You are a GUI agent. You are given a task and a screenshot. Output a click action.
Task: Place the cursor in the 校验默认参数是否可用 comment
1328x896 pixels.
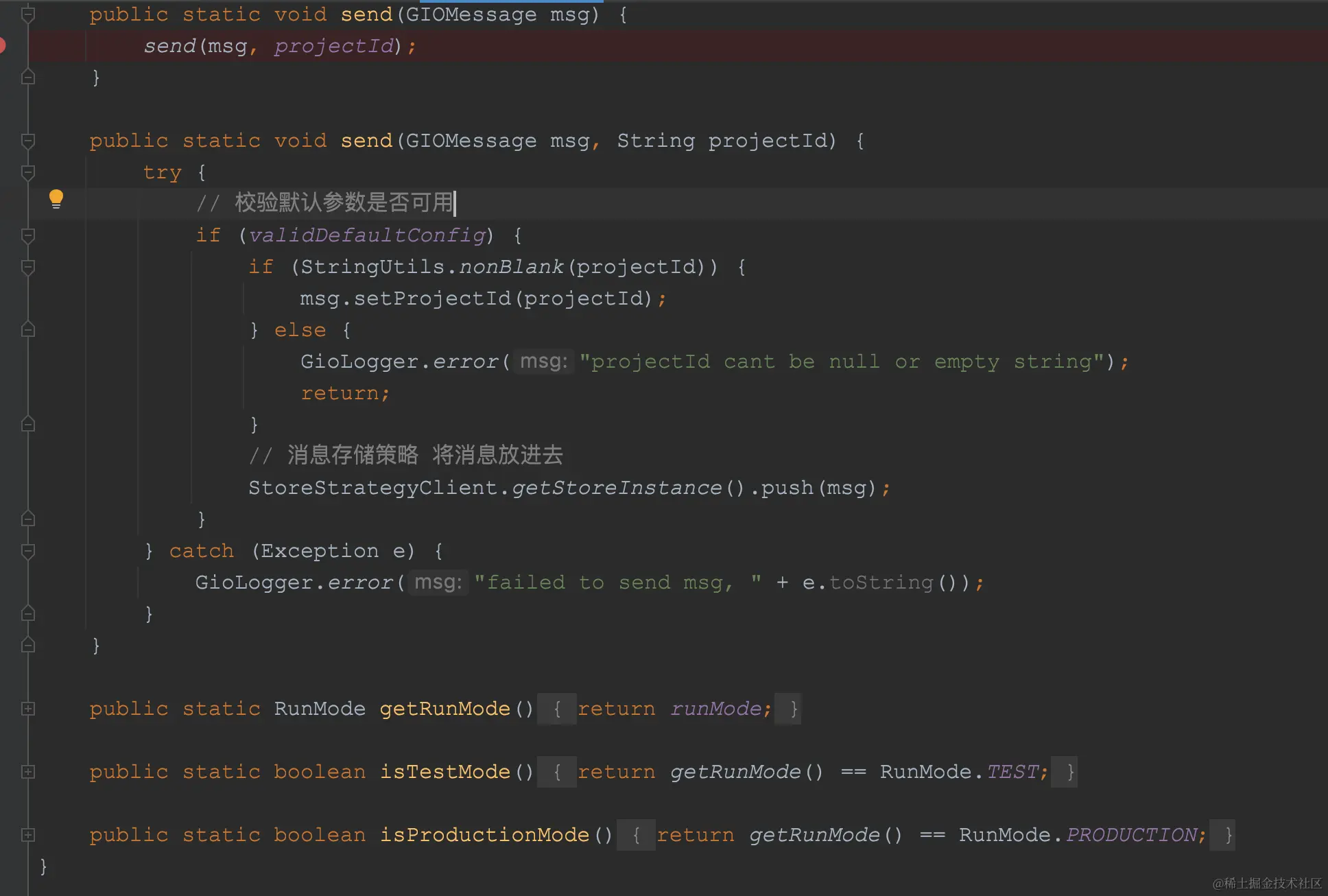[x=343, y=203]
